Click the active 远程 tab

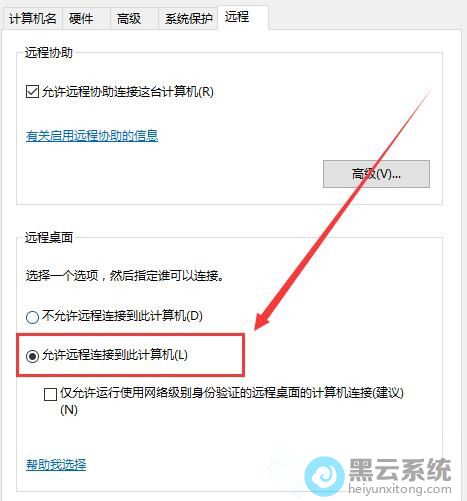click(x=237, y=17)
